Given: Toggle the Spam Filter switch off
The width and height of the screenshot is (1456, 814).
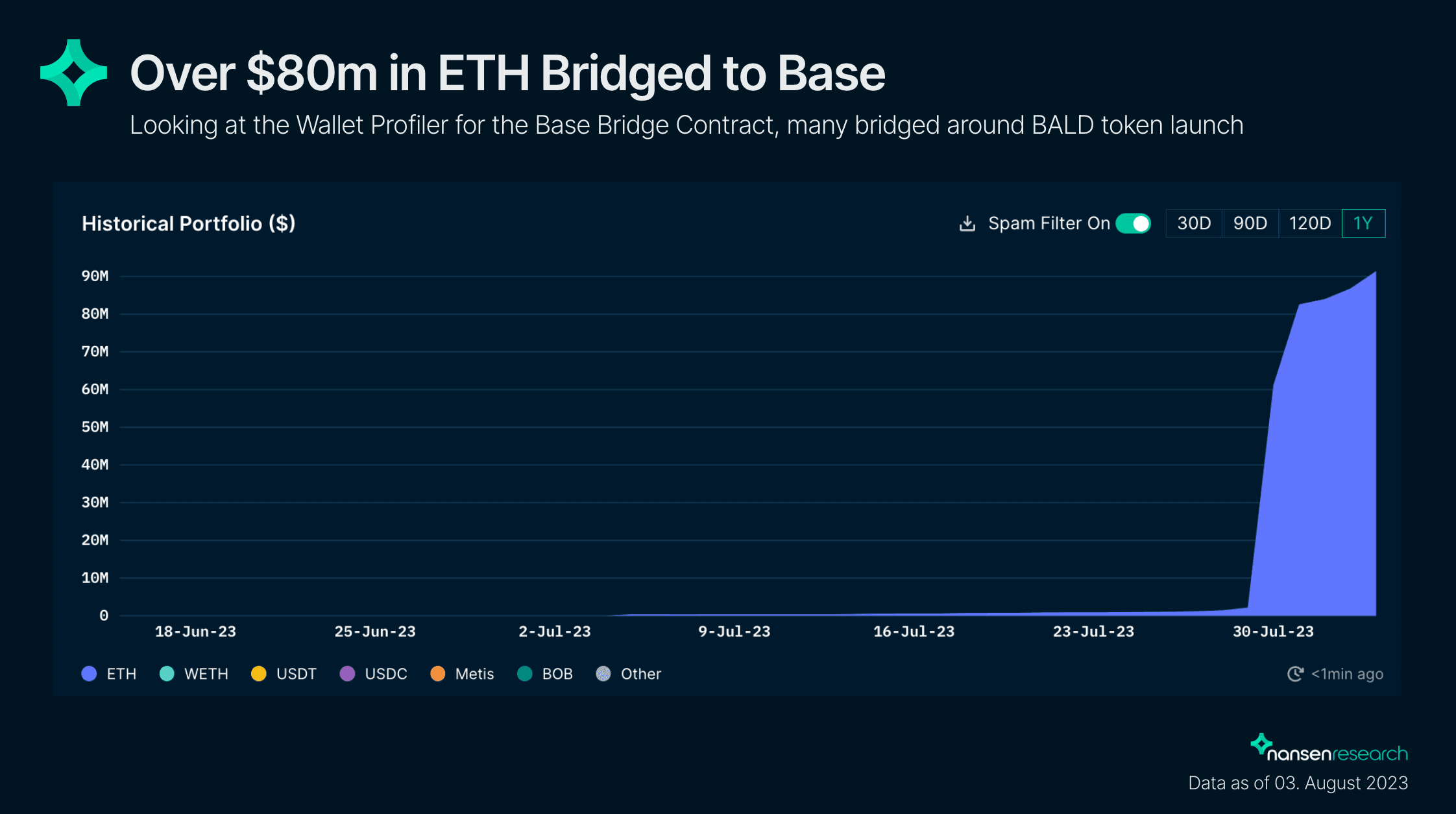Looking at the screenshot, I should pyautogui.click(x=1132, y=223).
